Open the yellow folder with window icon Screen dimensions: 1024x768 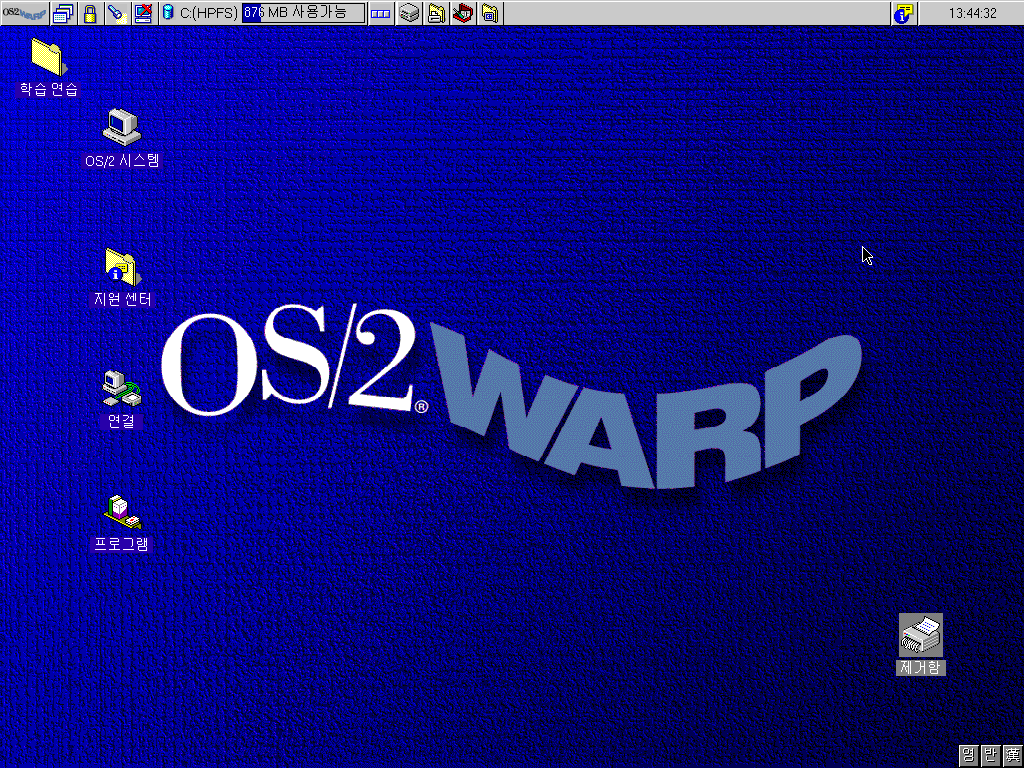490,13
